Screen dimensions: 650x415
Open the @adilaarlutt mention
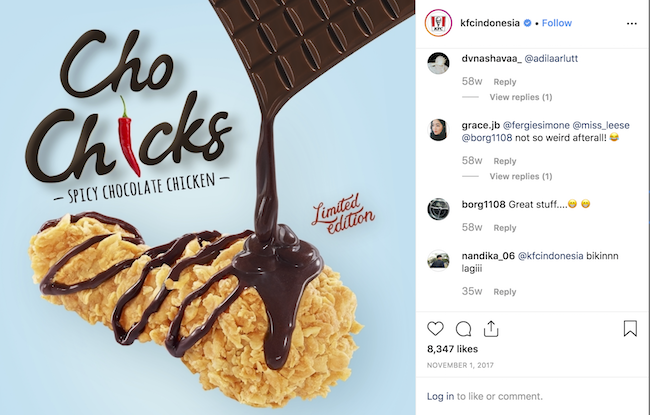coord(551,58)
